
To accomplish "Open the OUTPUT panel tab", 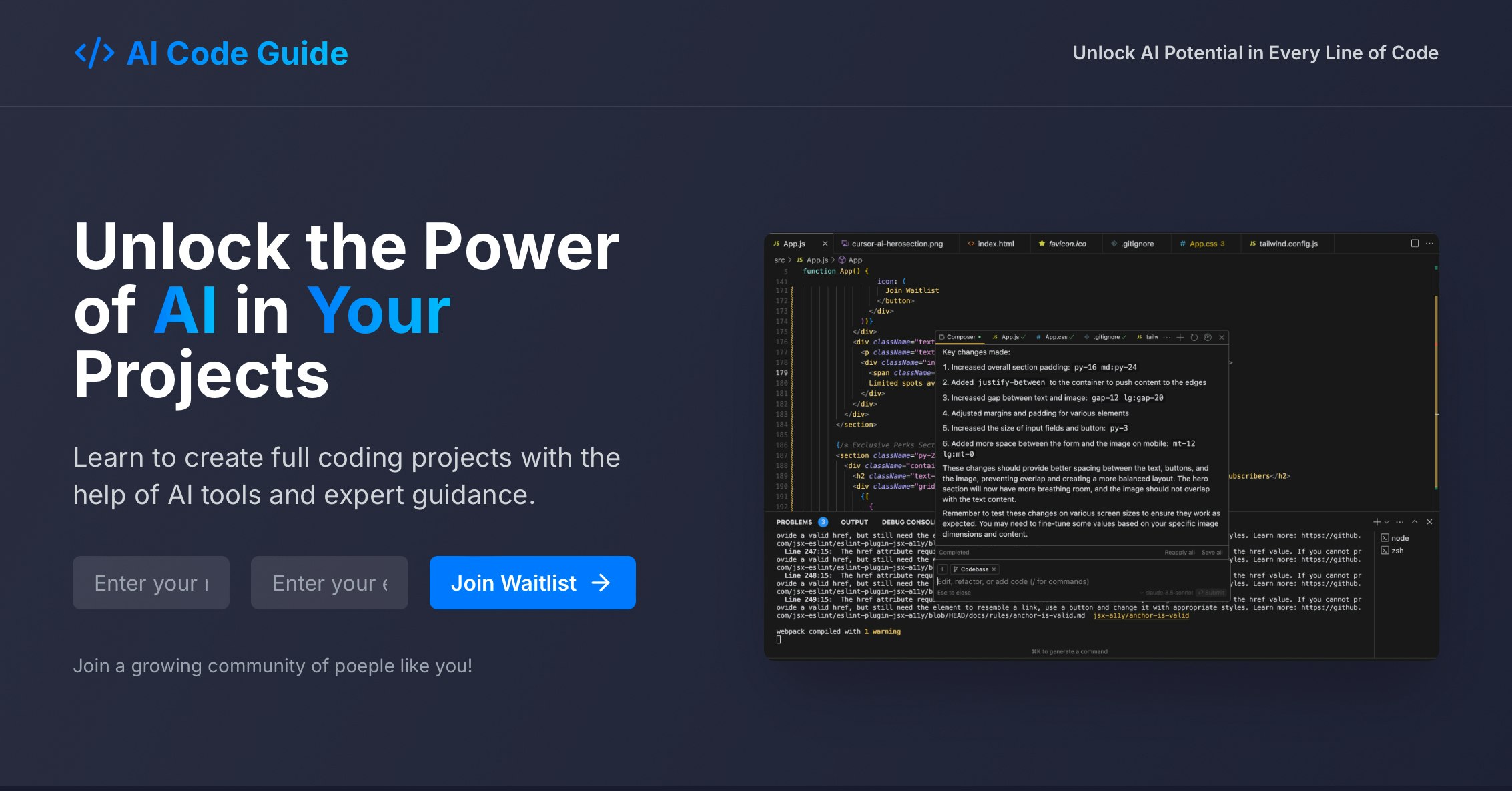I will coord(854,522).
